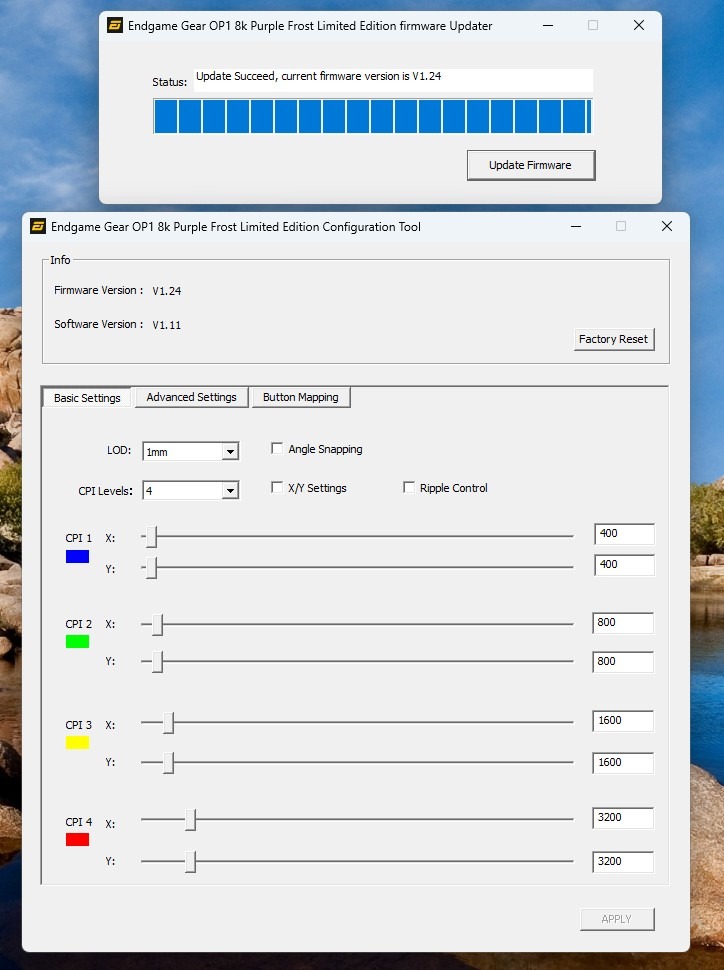Click the yellow CPI 3 color swatch

point(77,742)
